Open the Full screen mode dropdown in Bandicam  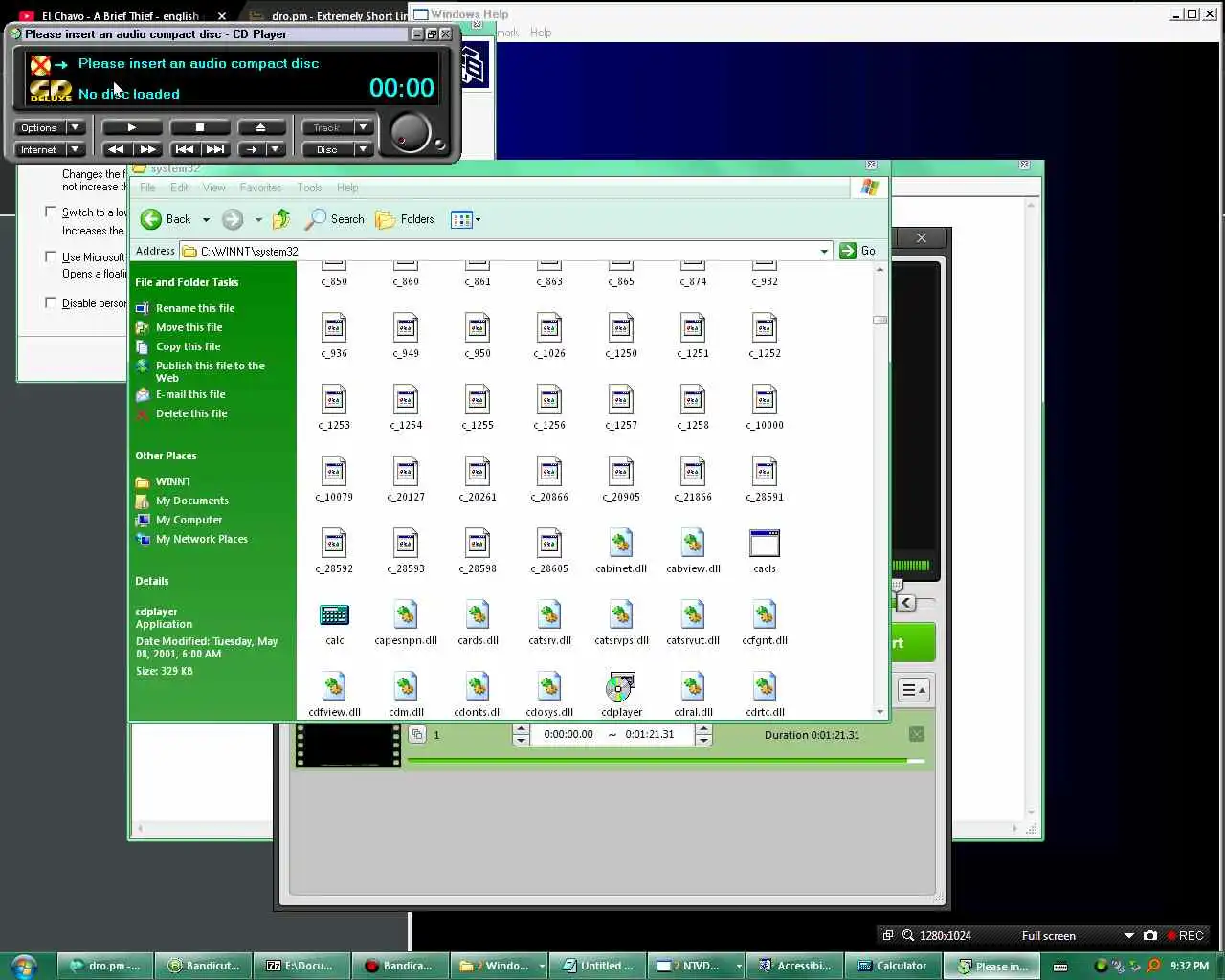[x=1128, y=936]
